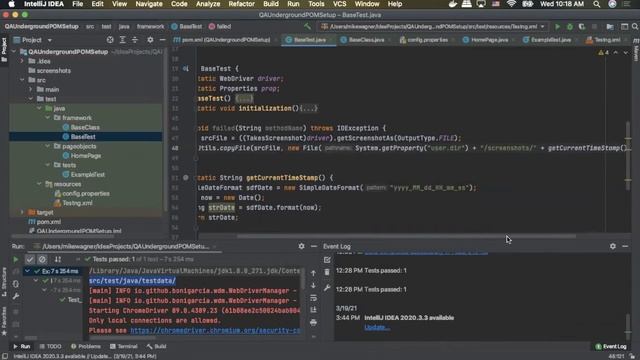Open the Analyze menu

pyautogui.click(x=208, y=4)
